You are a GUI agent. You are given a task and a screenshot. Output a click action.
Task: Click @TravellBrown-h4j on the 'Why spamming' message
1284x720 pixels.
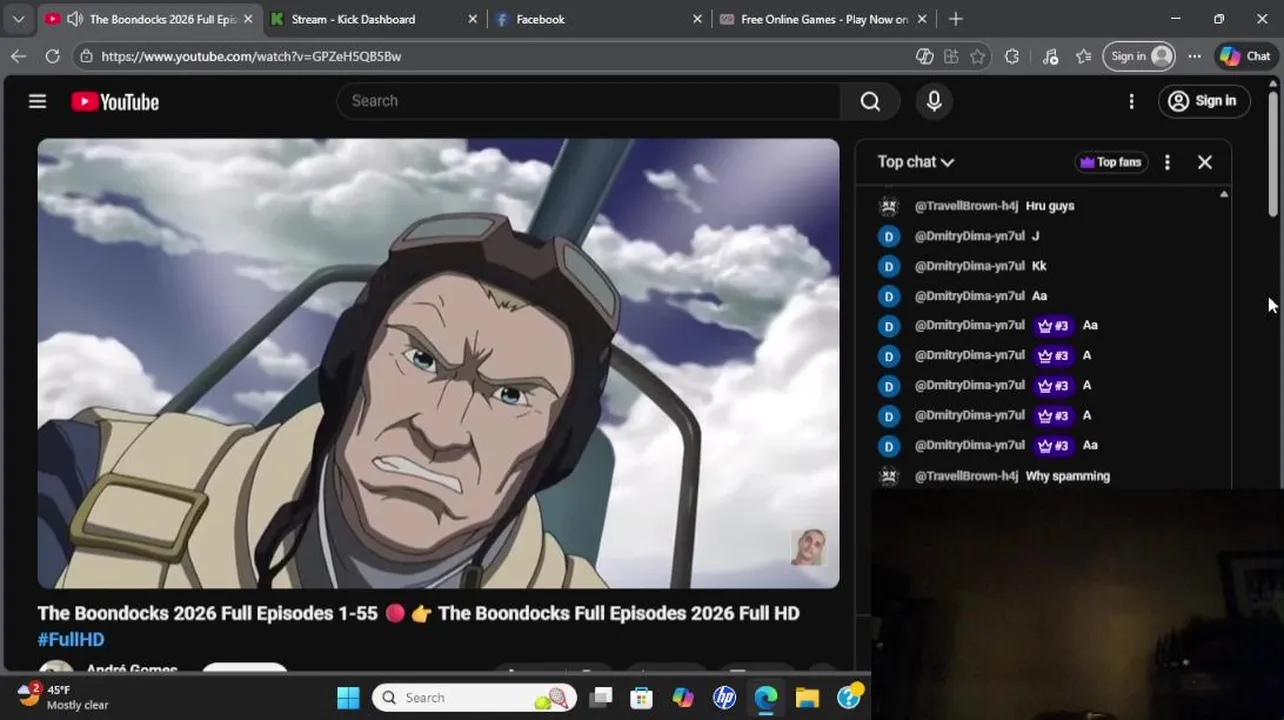click(966, 476)
